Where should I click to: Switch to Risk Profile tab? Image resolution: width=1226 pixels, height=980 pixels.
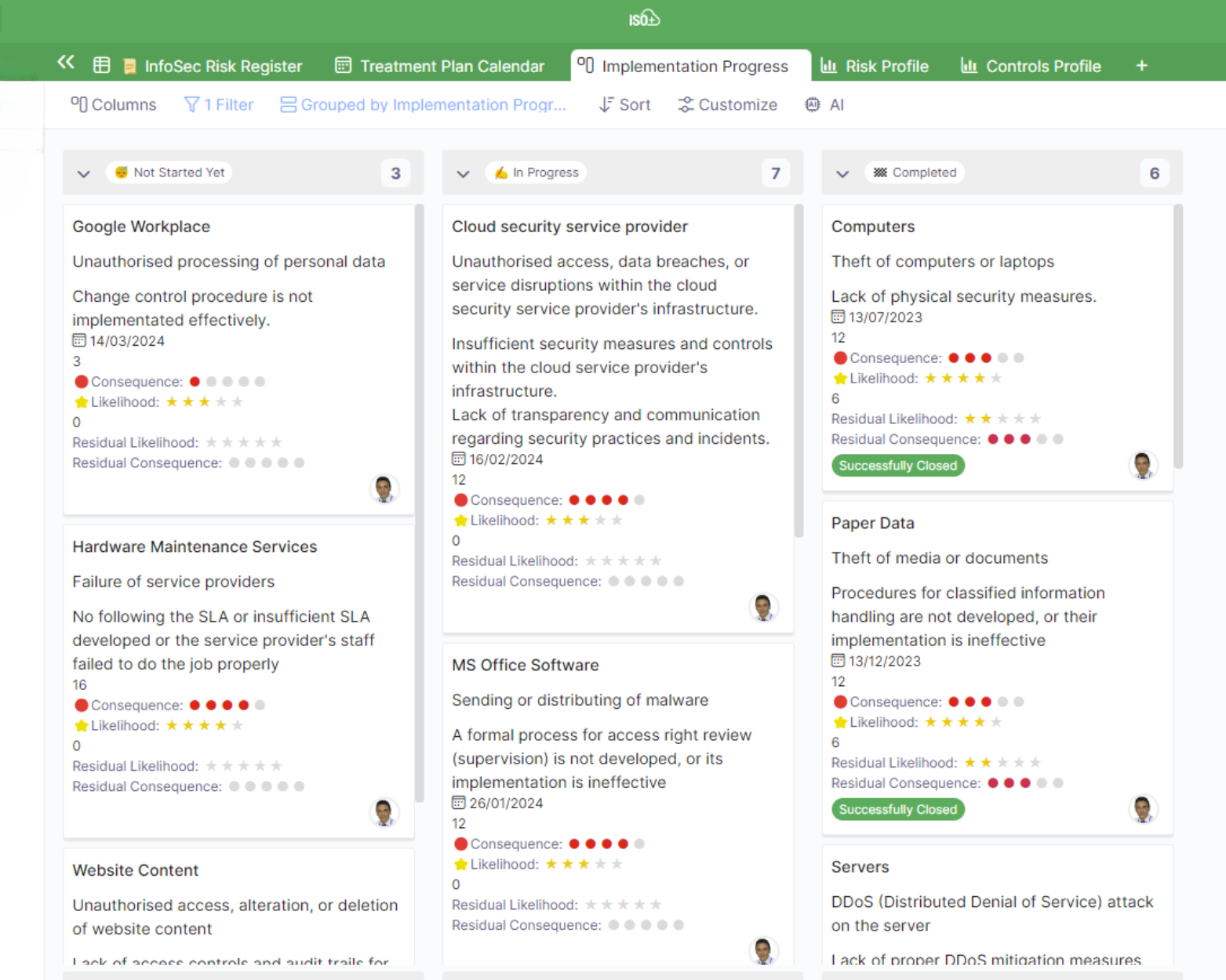coord(875,66)
